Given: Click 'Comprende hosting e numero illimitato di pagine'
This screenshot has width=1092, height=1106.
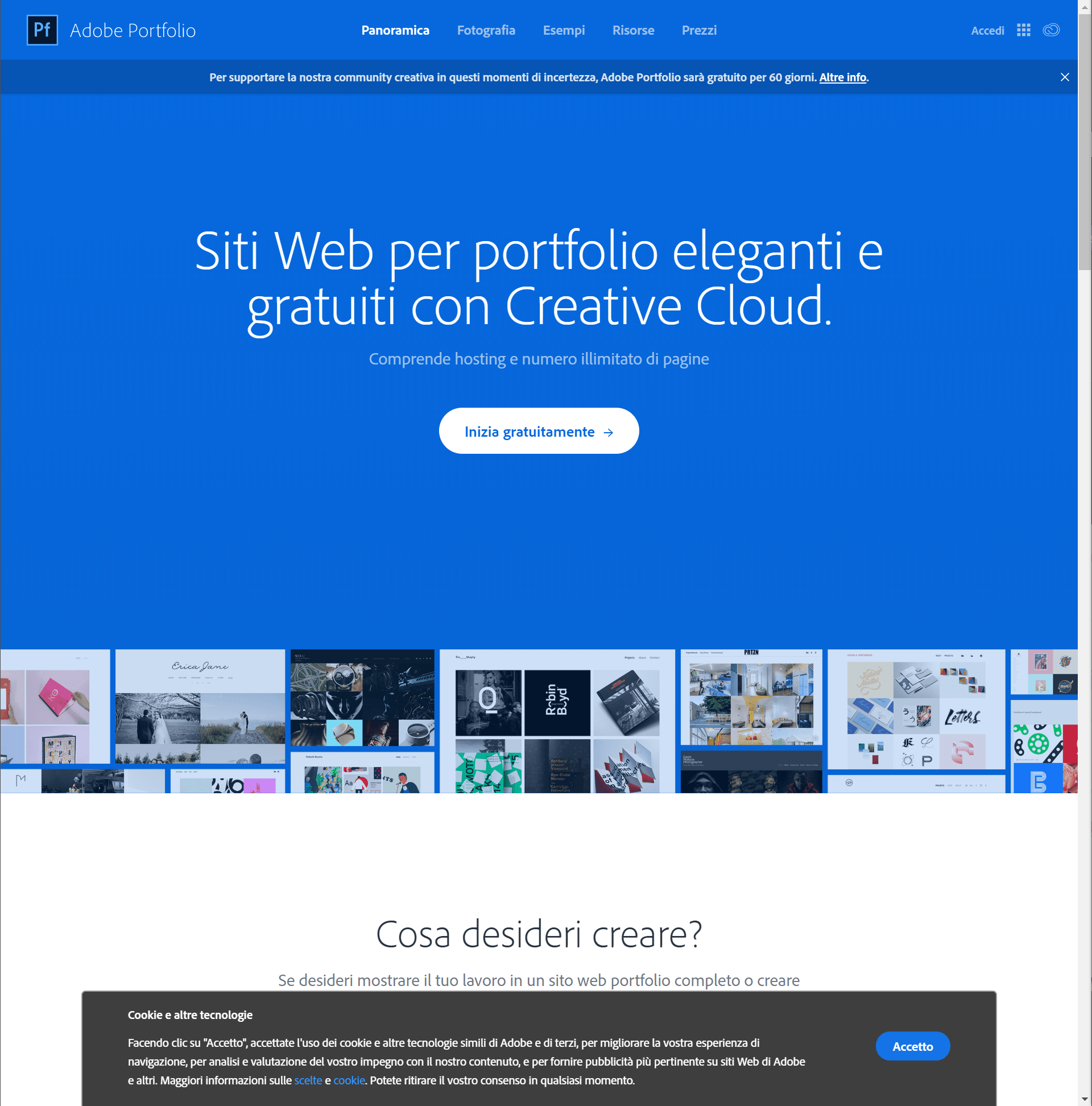Looking at the screenshot, I should pyautogui.click(x=539, y=359).
